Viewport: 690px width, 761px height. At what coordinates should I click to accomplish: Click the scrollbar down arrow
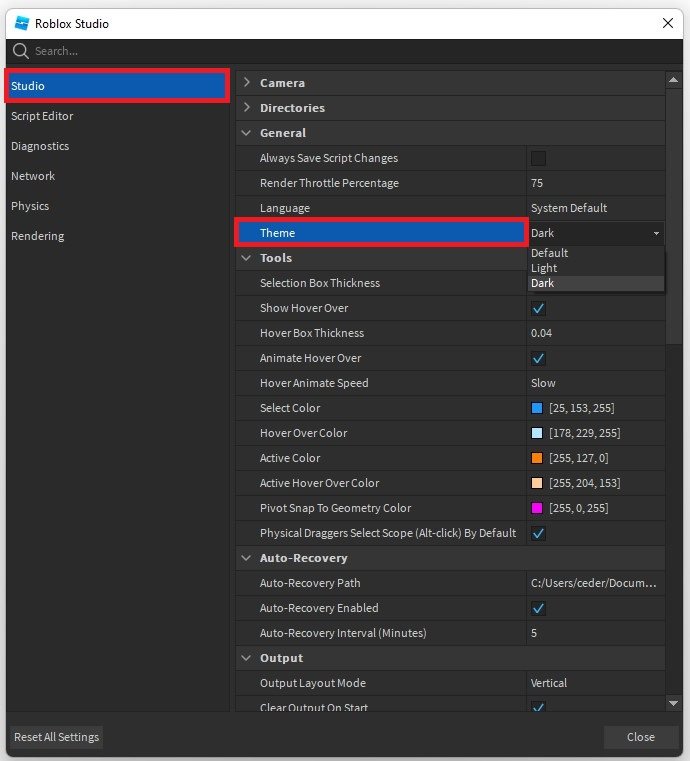click(x=673, y=703)
